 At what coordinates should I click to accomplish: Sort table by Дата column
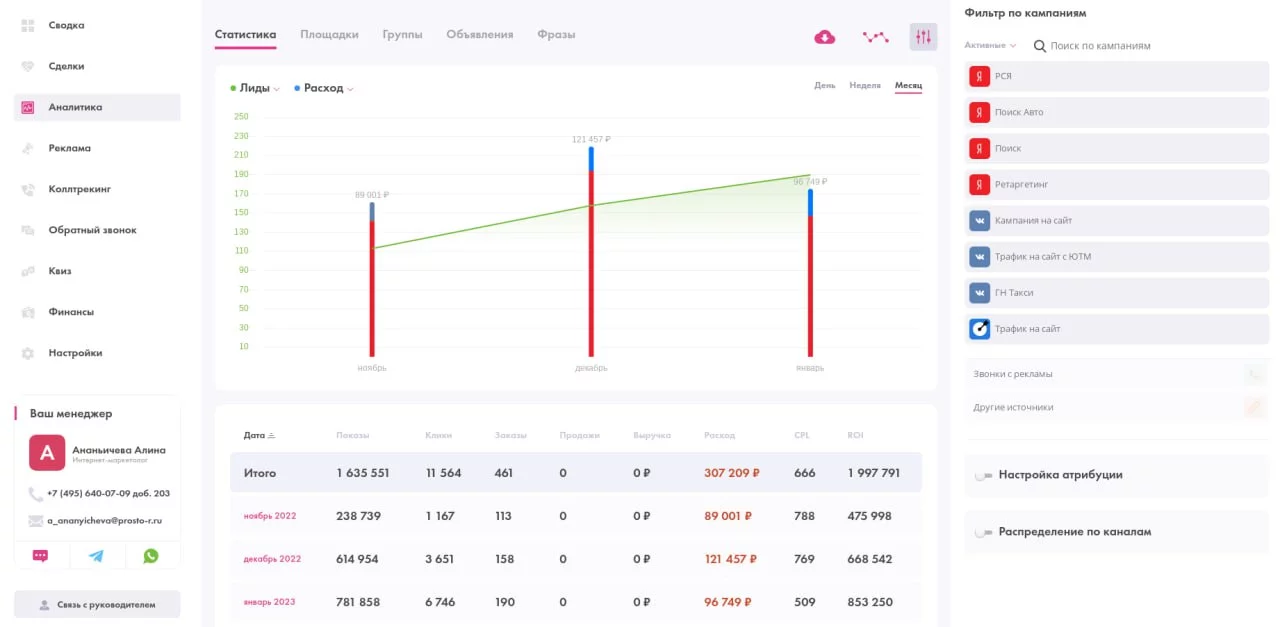[x=259, y=435]
